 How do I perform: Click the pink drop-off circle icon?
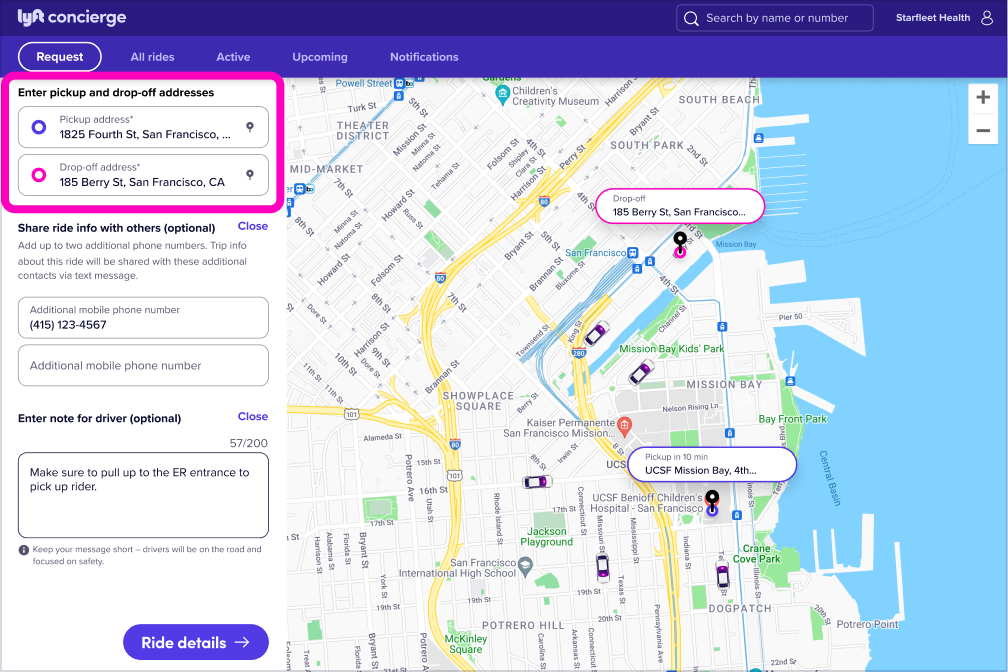point(39,175)
